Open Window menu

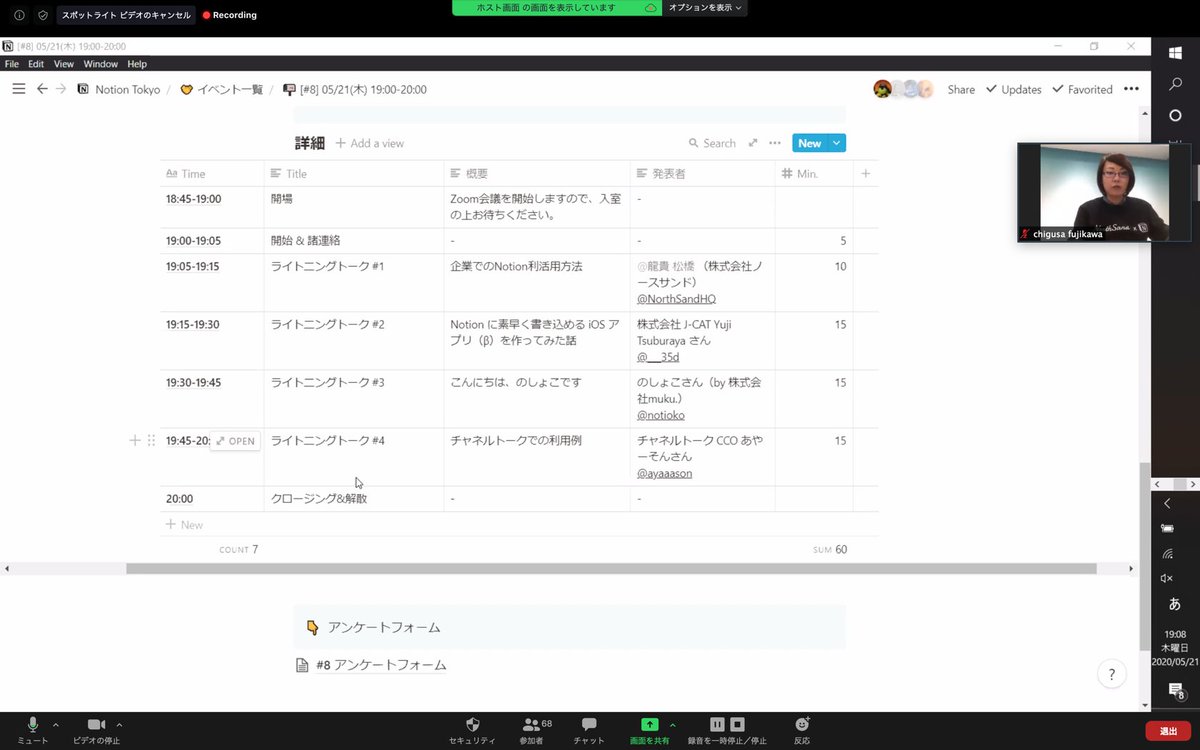(x=100, y=64)
